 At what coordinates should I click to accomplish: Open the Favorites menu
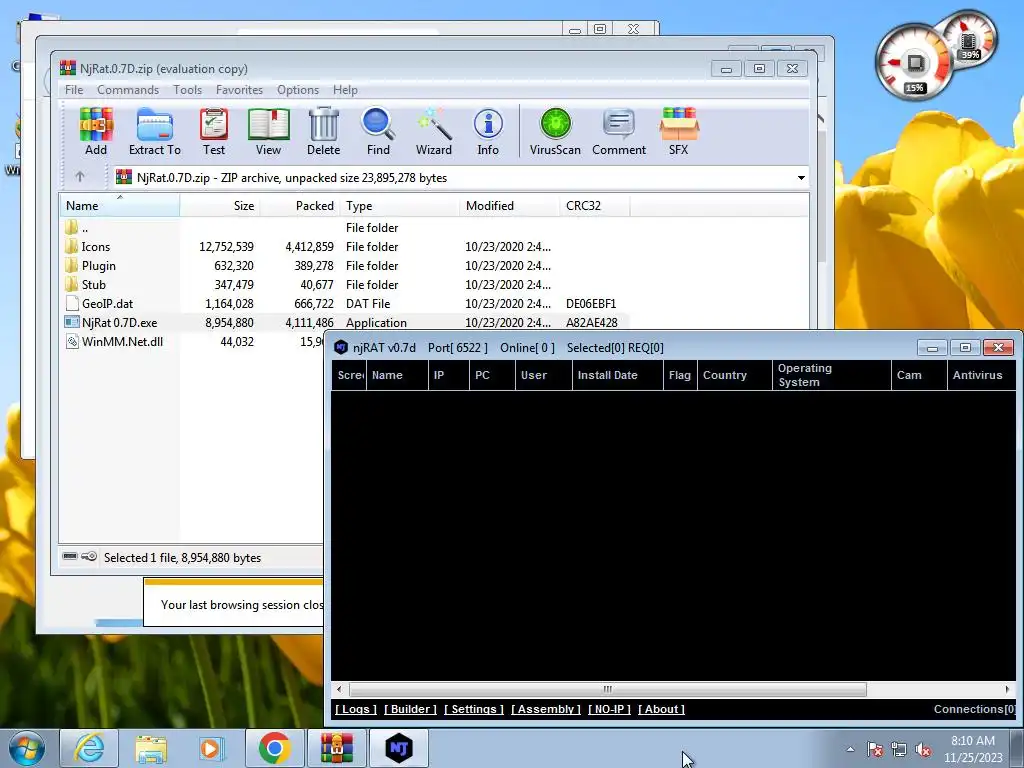pos(240,89)
